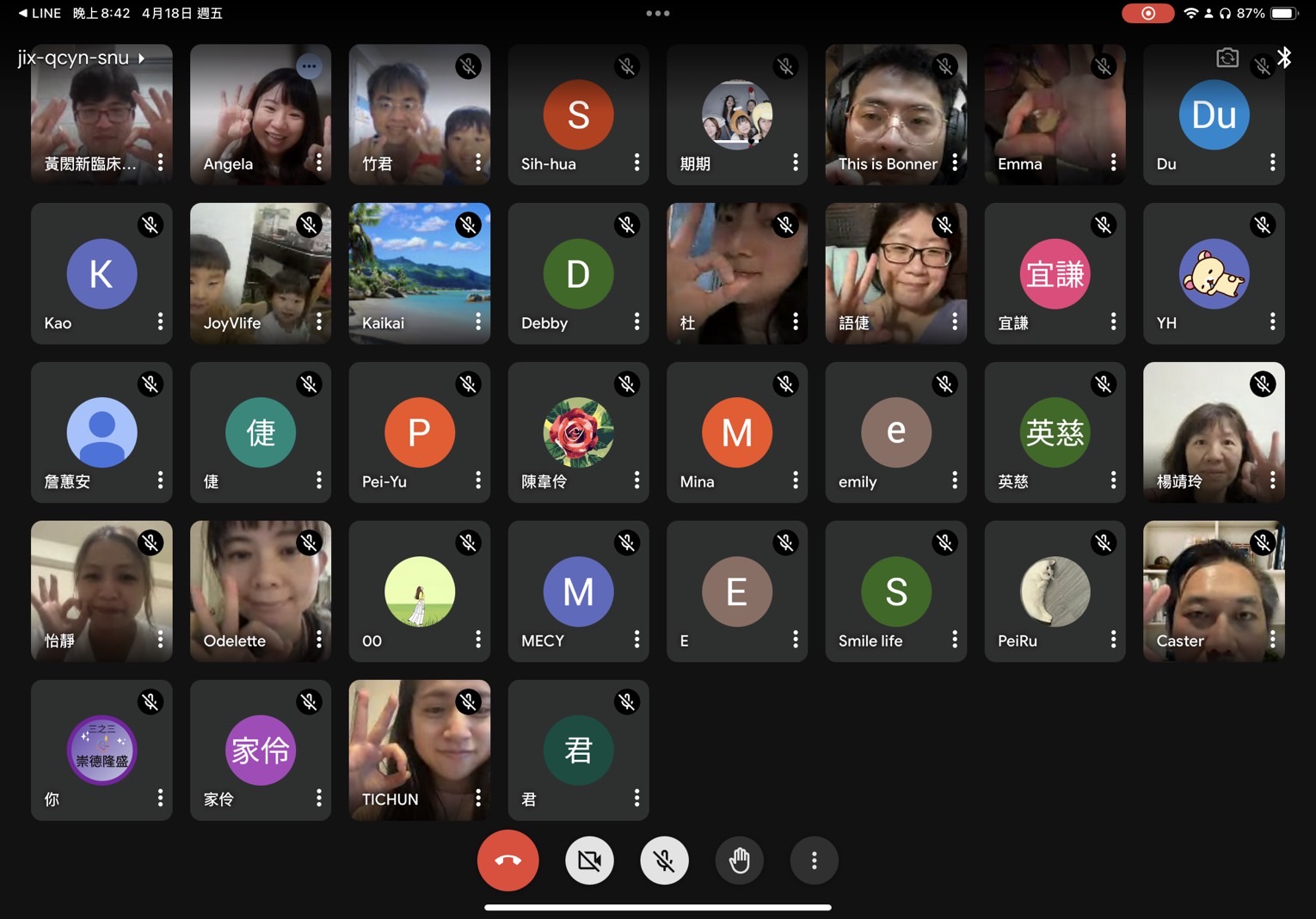Toggle the camera on in bottom toolbar
The image size is (1316, 919).
[x=589, y=861]
